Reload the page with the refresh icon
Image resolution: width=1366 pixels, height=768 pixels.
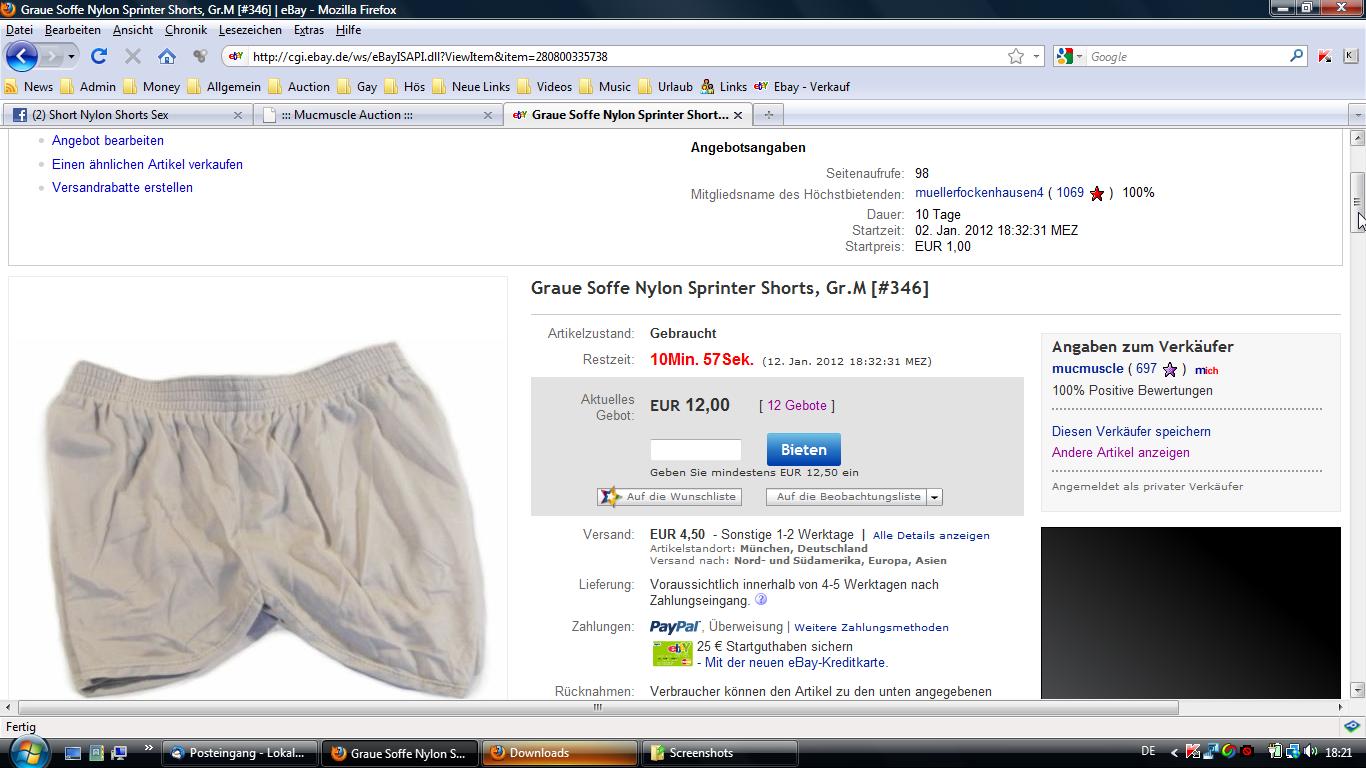pos(99,56)
